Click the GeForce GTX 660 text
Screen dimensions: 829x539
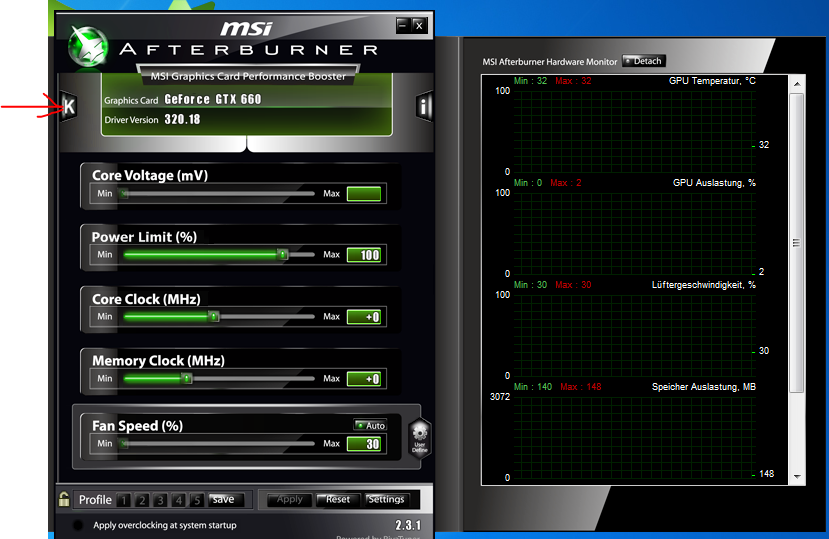(x=213, y=99)
